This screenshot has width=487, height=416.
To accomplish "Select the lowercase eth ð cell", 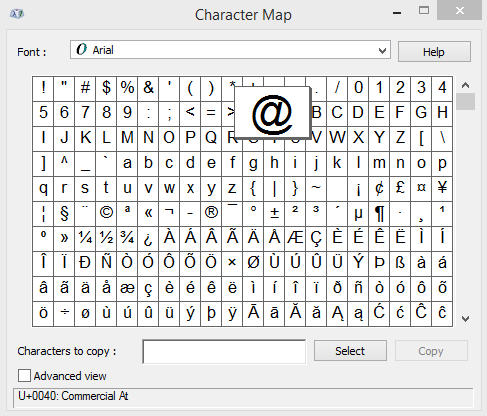I will coord(337,288).
